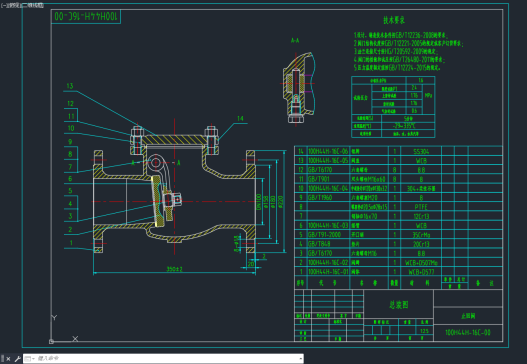Select the 100H44H-16C-02 part number cell
The width and height of the screenshot is (527, 364).
point(328,262)
